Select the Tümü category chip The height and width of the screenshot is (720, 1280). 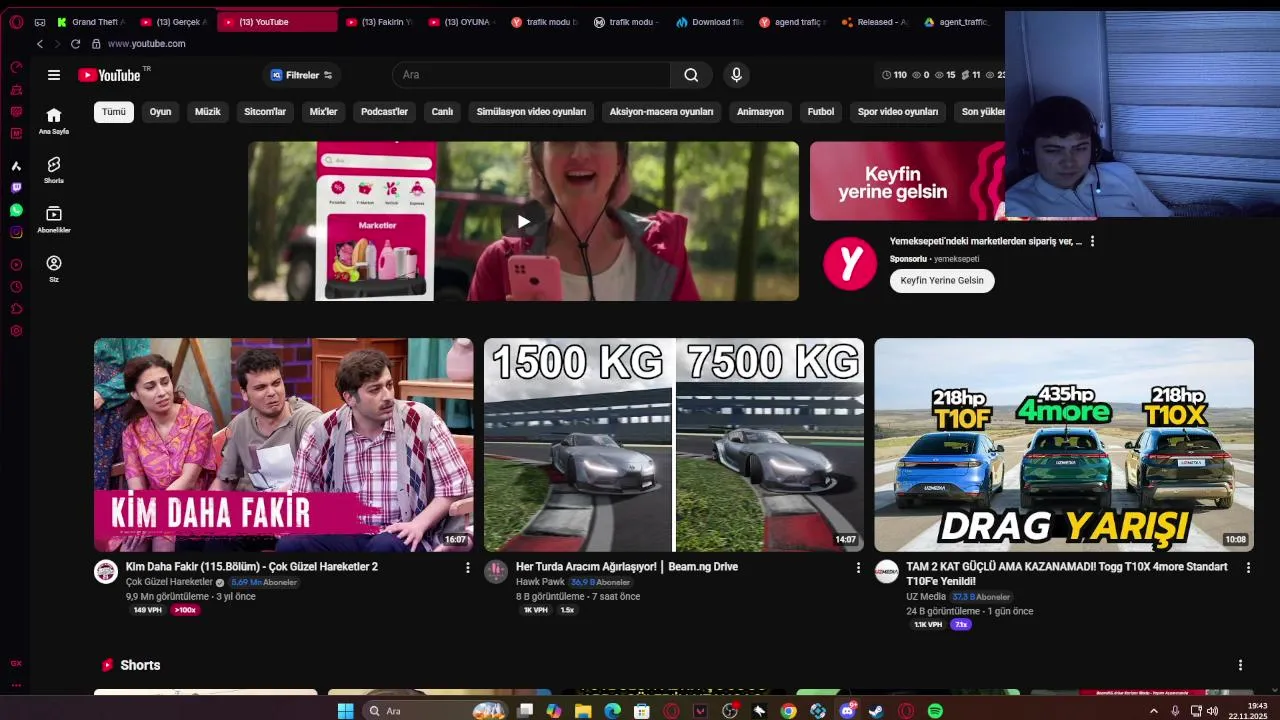click(114, 112)
